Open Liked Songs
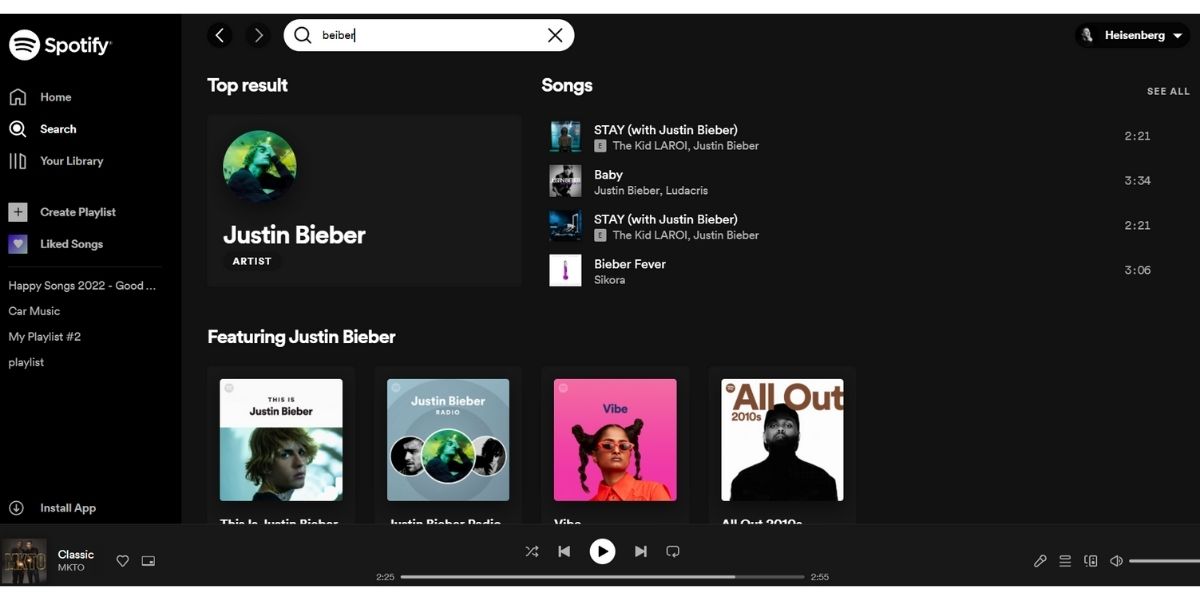 (x=70, y=243)
